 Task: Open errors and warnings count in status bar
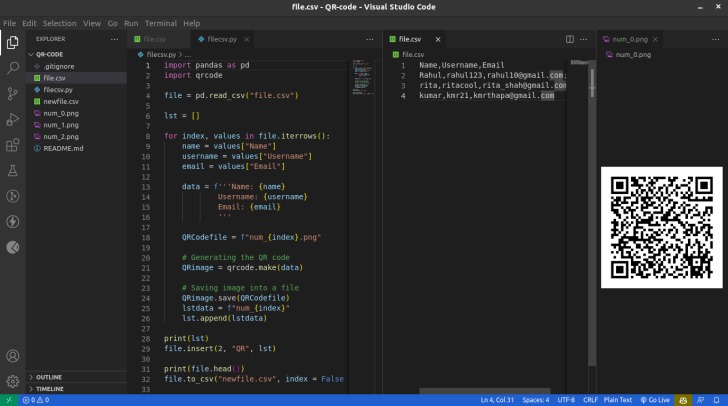click(36, 400)
